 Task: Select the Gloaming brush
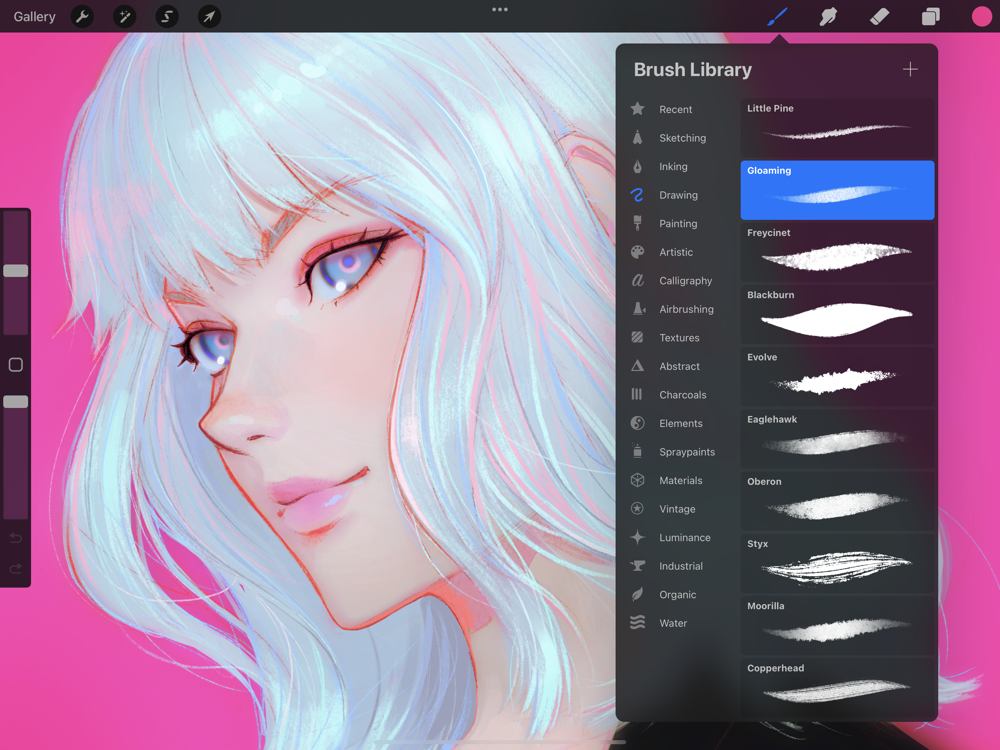tap(837, 190)
